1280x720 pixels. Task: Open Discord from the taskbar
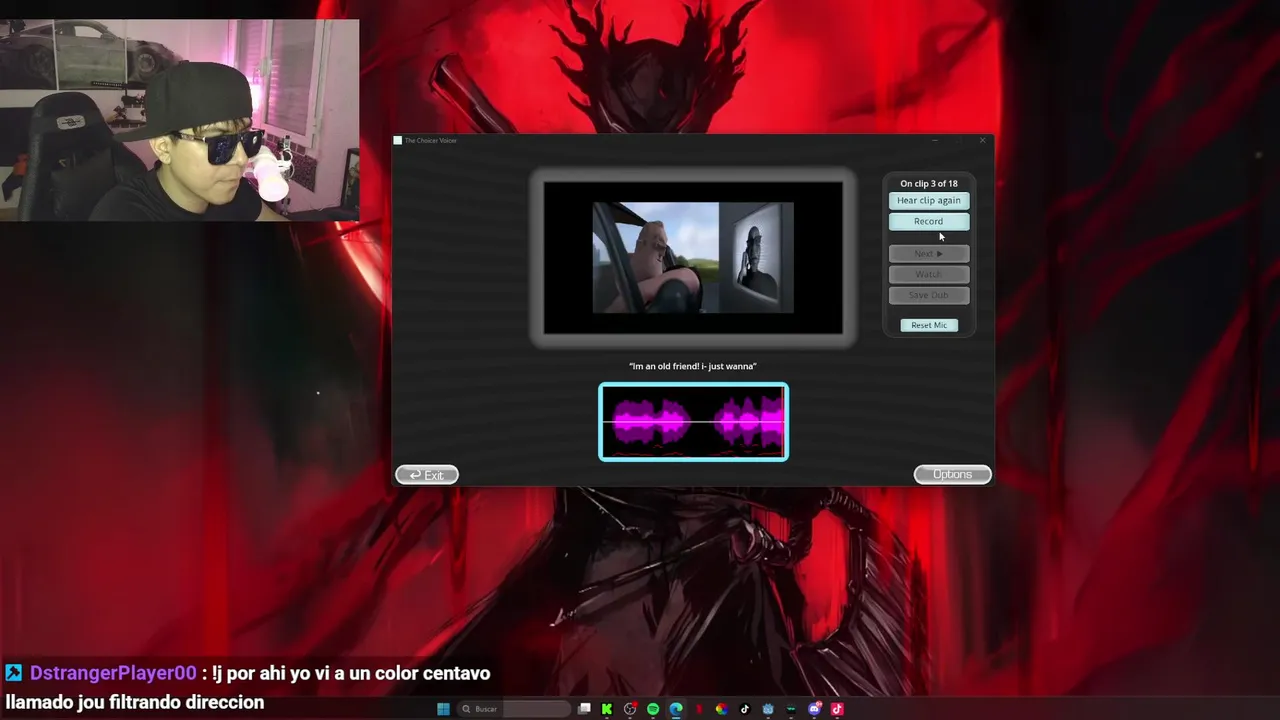tap(814, 709)
